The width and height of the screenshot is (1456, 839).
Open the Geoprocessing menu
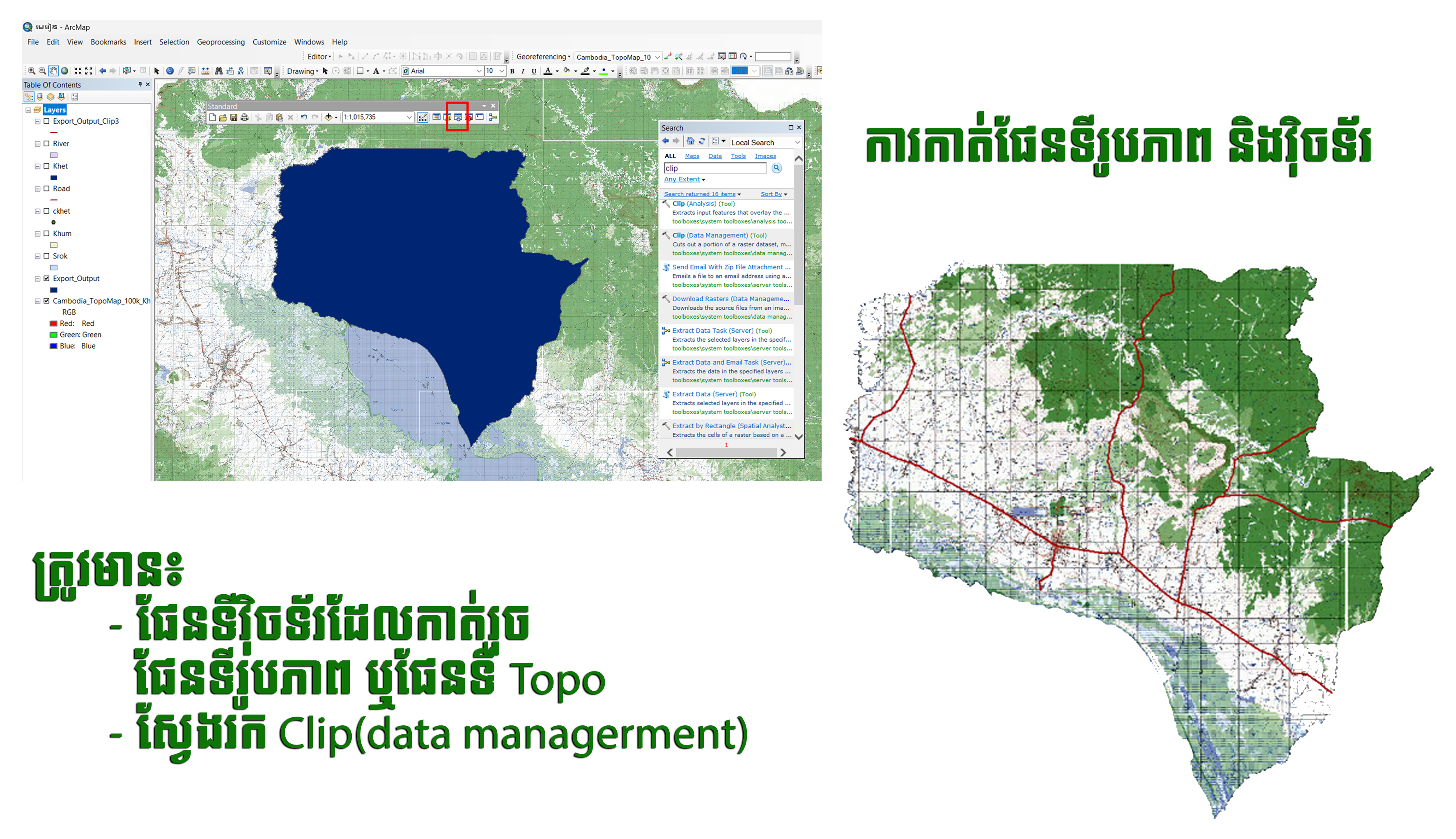point(220,42)
